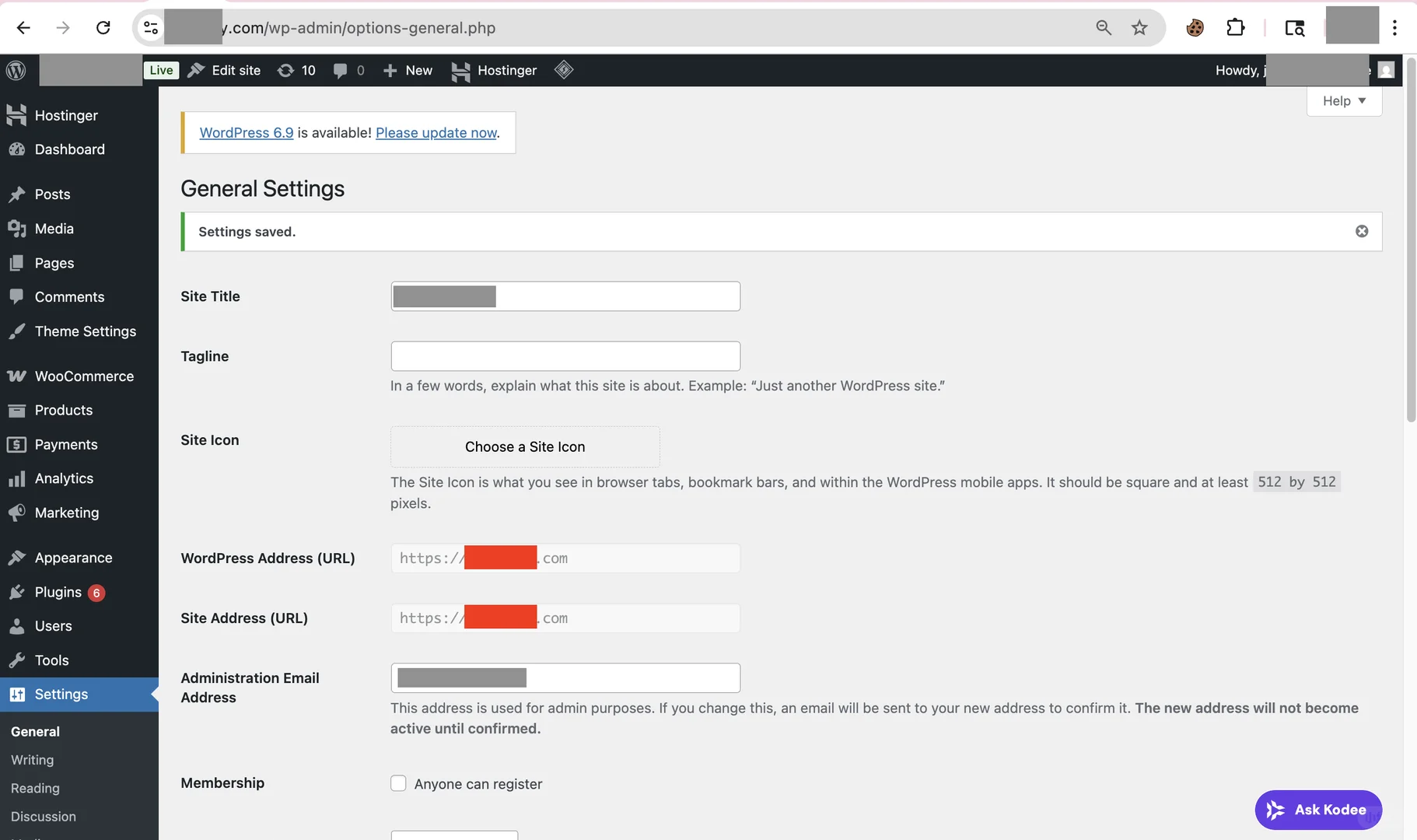Viewport: 1417px width, 840px height.
Task: Open the browser extensions puzzle icon
Action: point(1235,28)
